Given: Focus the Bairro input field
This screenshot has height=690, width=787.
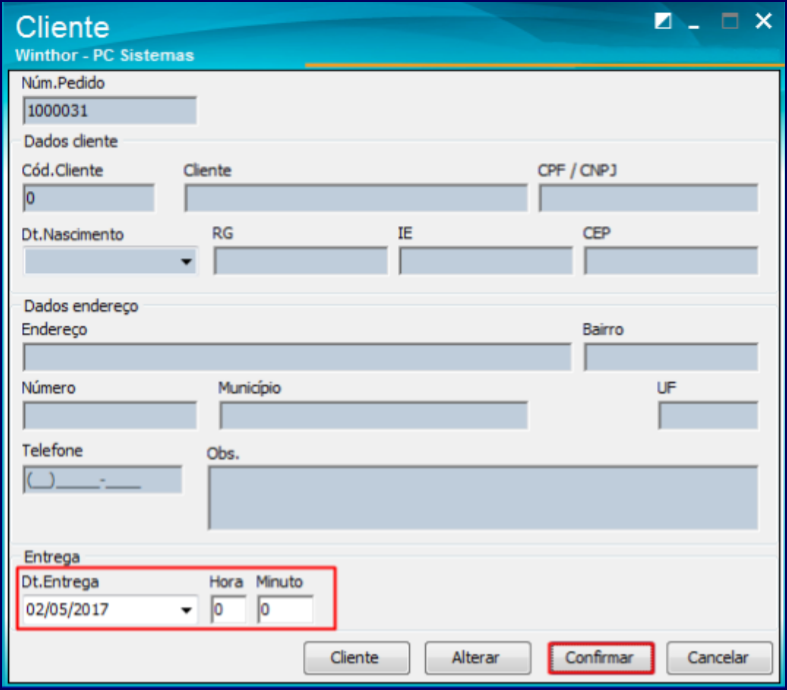Looking at the screenshot, I should pos(671,357).
